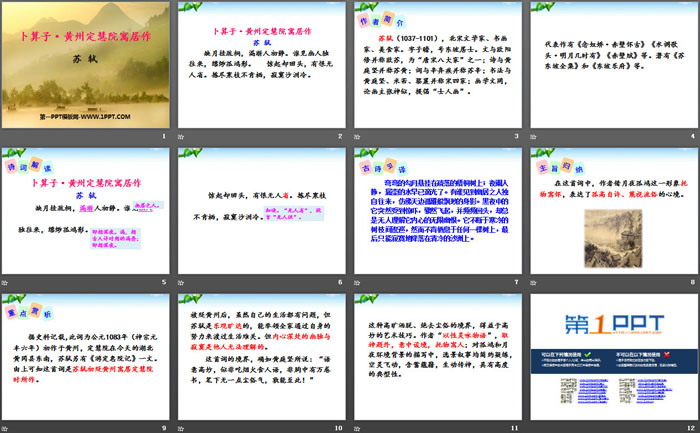Select slide 11 thumbnail
The height and width of the screenshot is (433, 700).
(x=435, y=355)
